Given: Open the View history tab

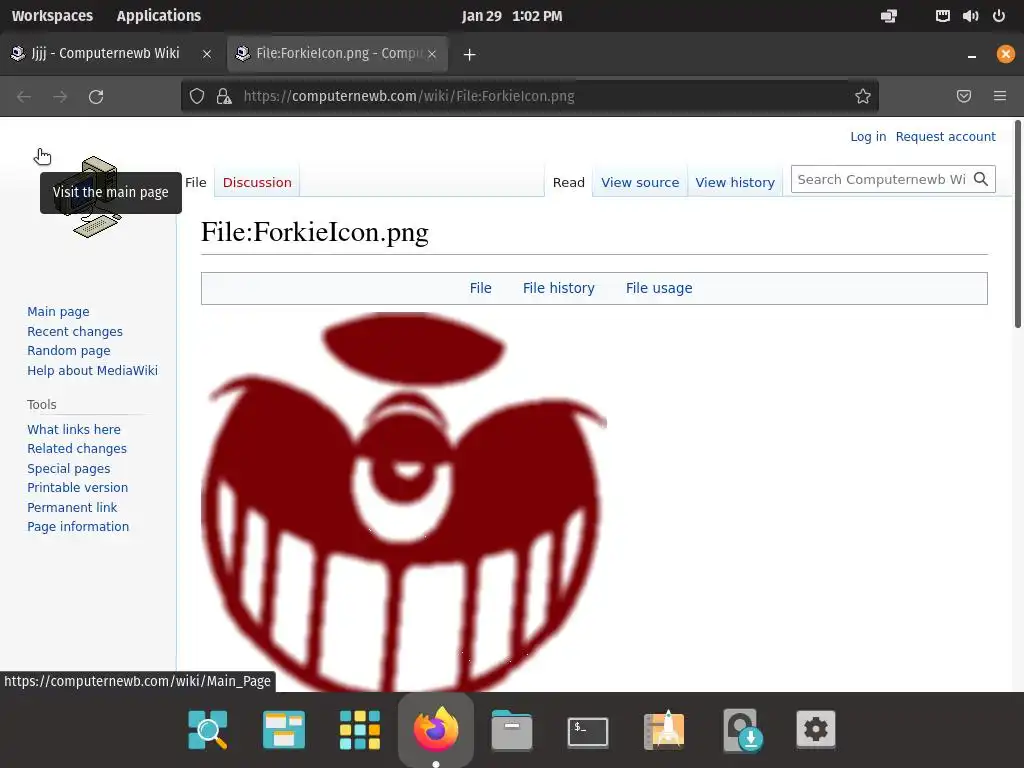Looking at the screenshot, I should [735, 182].
